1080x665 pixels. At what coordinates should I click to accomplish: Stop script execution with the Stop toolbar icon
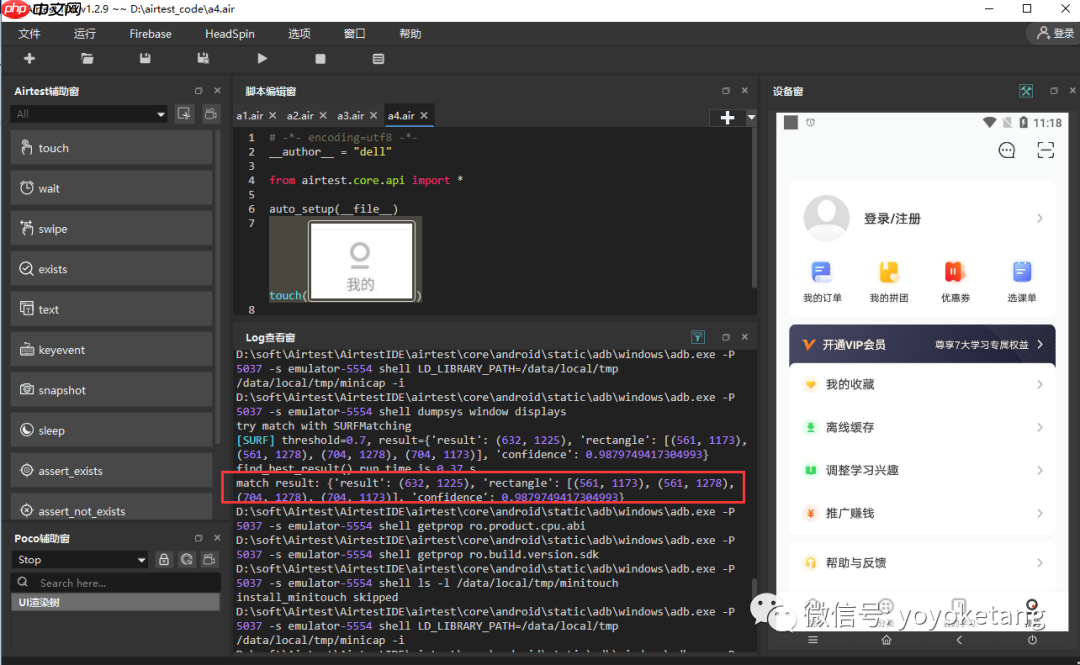click(320, 58)
